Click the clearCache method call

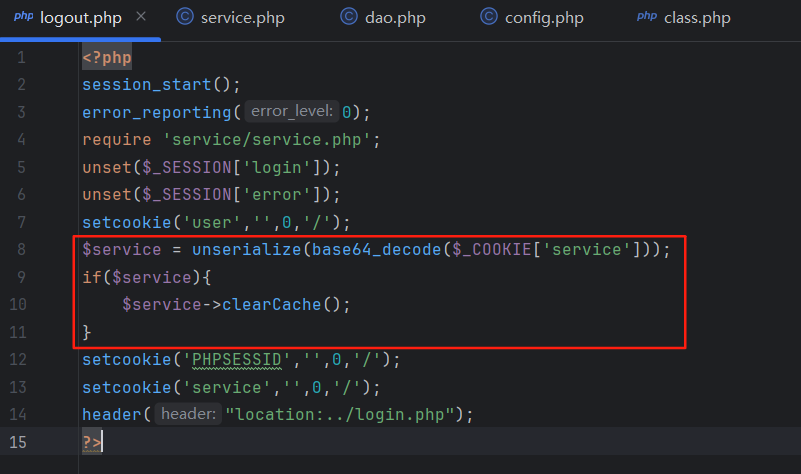[271, 304]
